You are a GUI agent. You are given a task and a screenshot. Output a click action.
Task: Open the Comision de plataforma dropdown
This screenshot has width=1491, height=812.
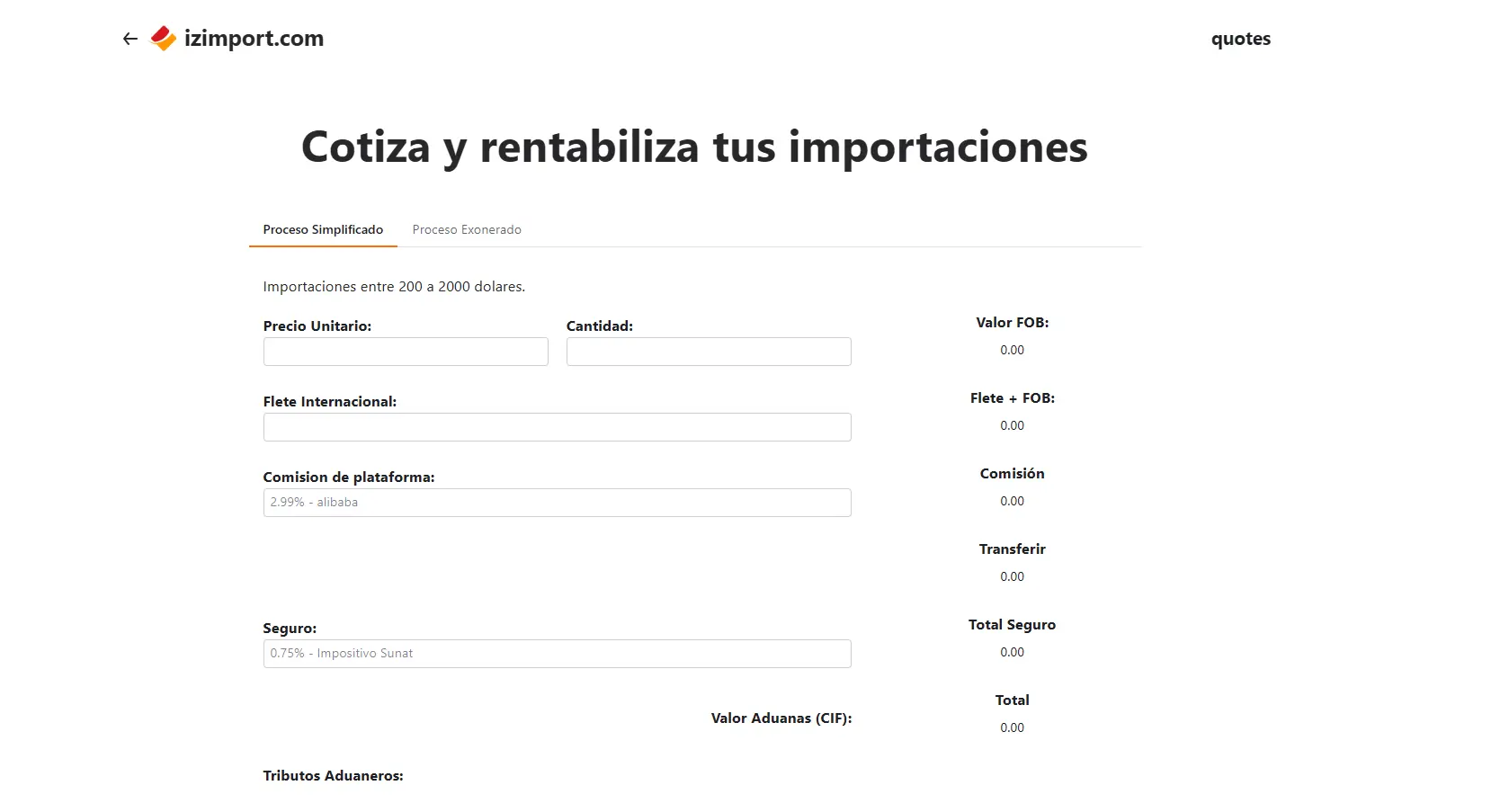coord(557,503)
